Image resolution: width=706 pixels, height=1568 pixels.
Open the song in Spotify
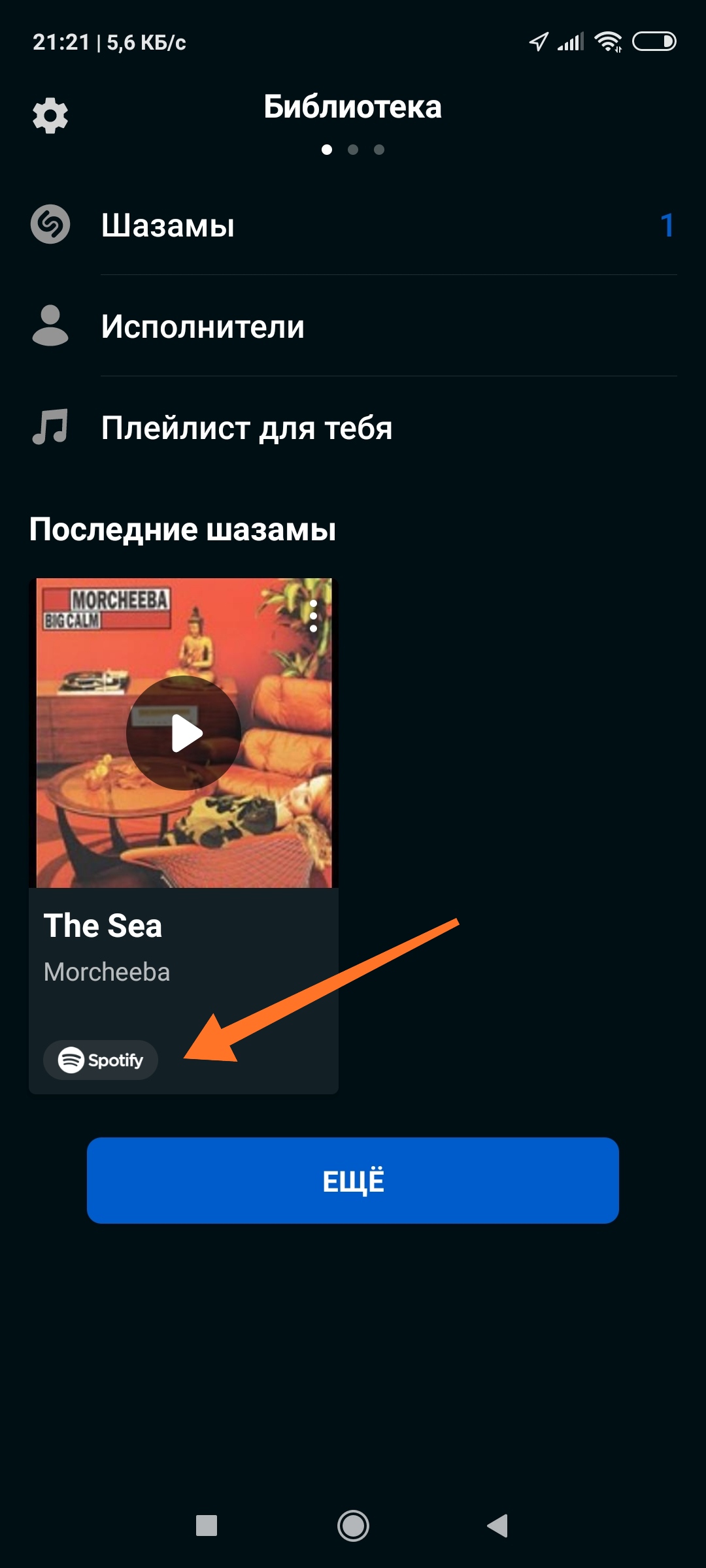point(101,1060)
